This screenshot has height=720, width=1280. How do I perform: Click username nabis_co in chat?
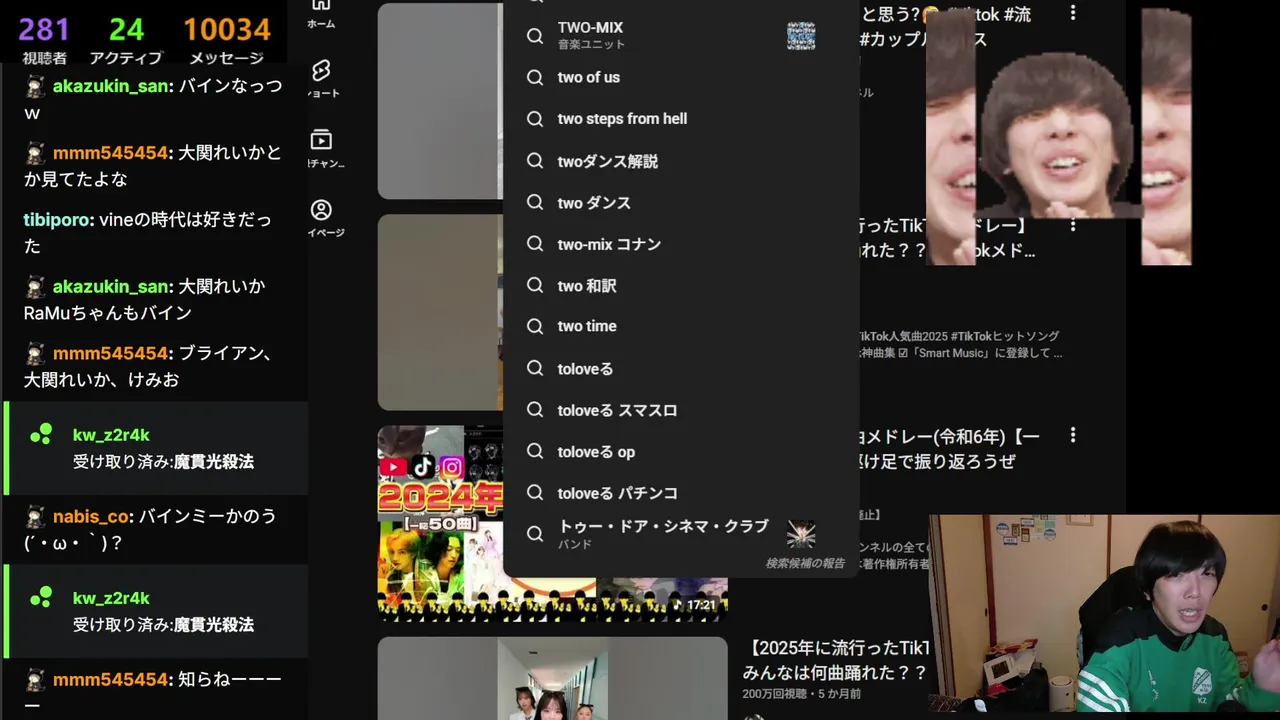[x=91, y=516]
